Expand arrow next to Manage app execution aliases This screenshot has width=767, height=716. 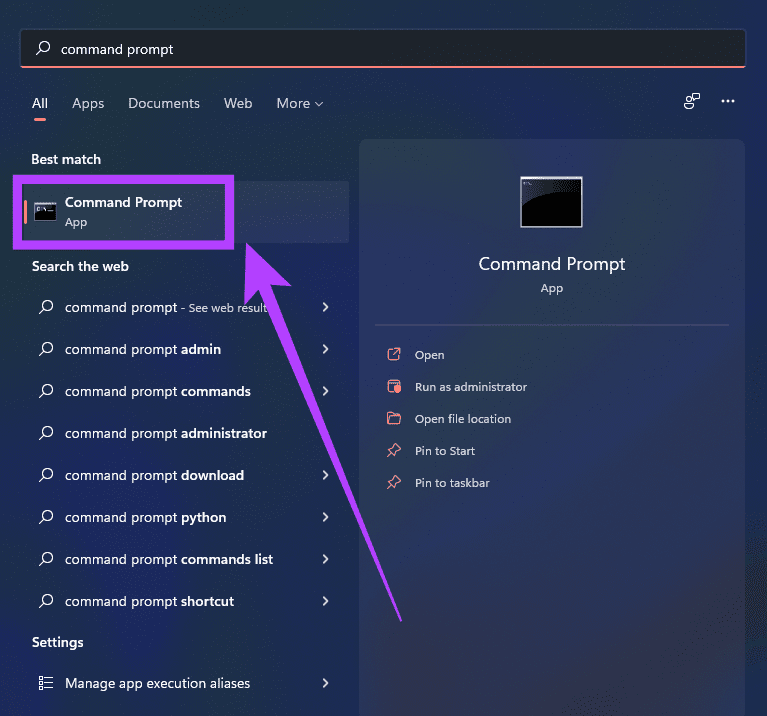point(325,683)
